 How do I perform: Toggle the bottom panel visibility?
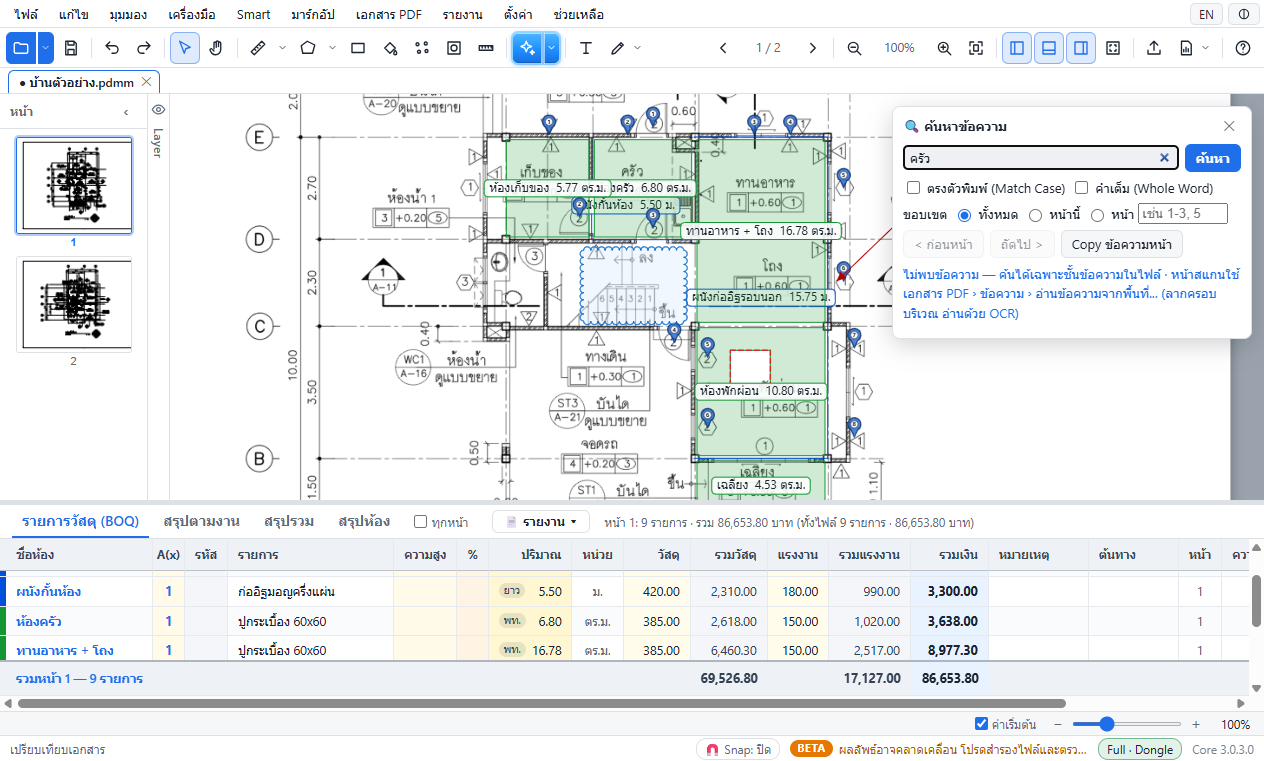tap(1049, 48)
